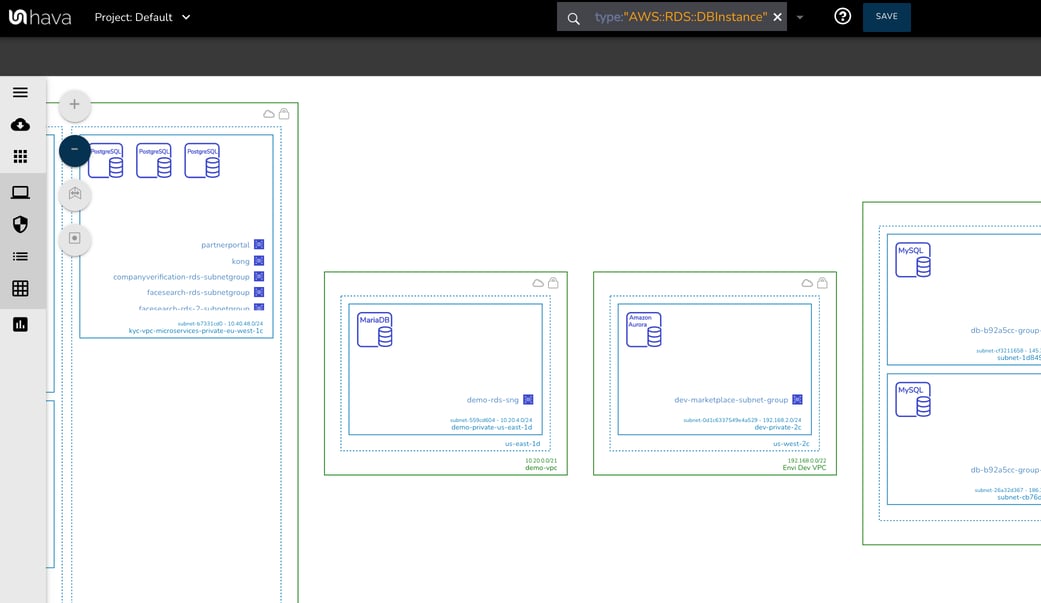This screenshot has width=1041, height=603.
Task: Click the lock icon on Envi Dev VPC
Action: (822, 282)
